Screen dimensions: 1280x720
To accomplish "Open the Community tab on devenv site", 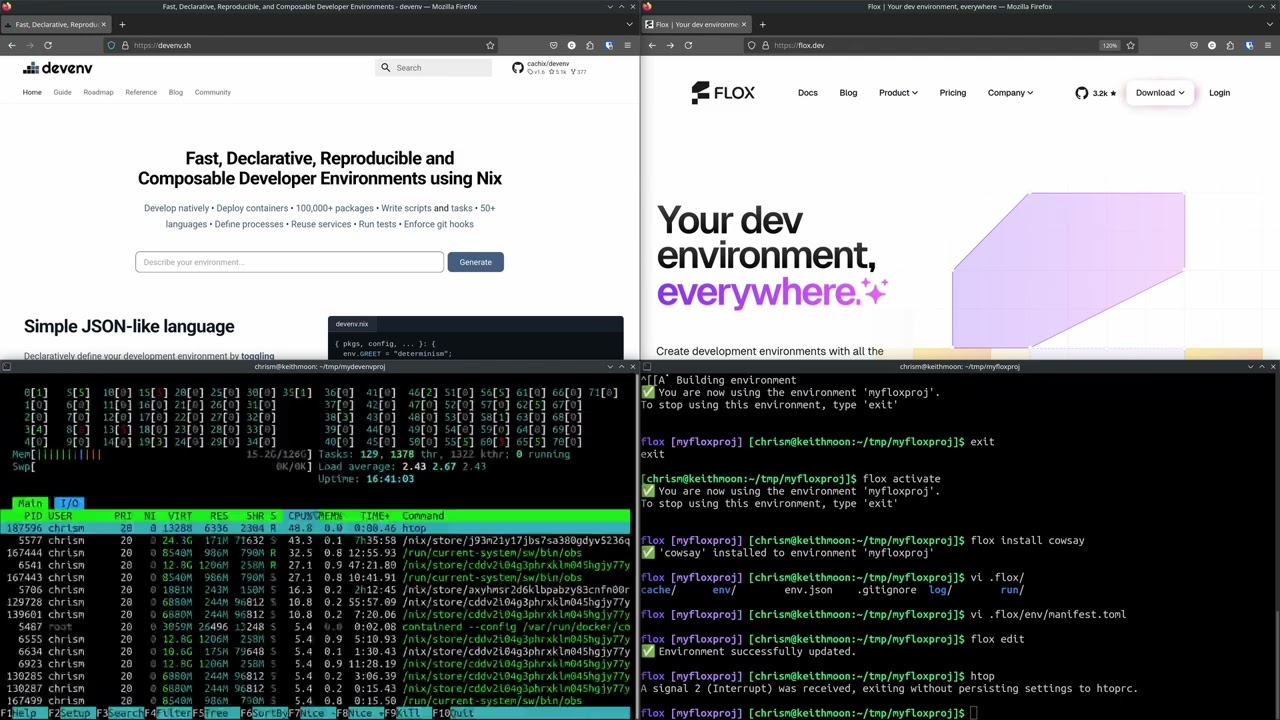I will [213, 92].
